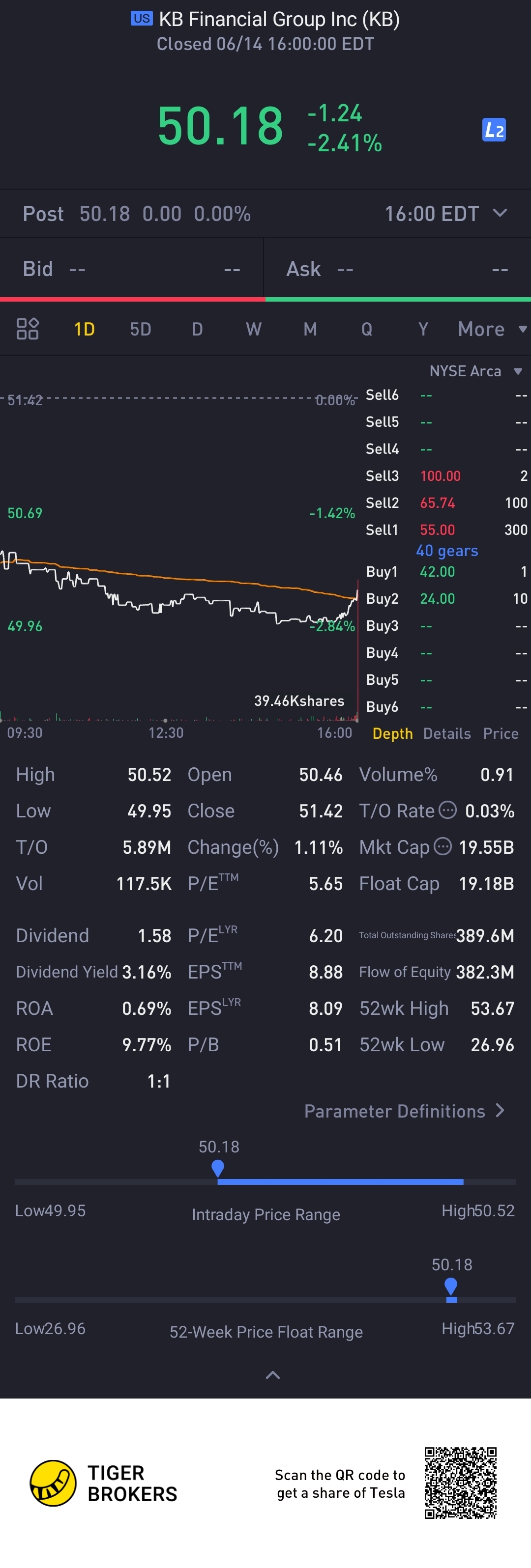Viewport: 531px width, 1568px height.
Task: Tap the 40 gears depth setting
Action: coord(447,550)
